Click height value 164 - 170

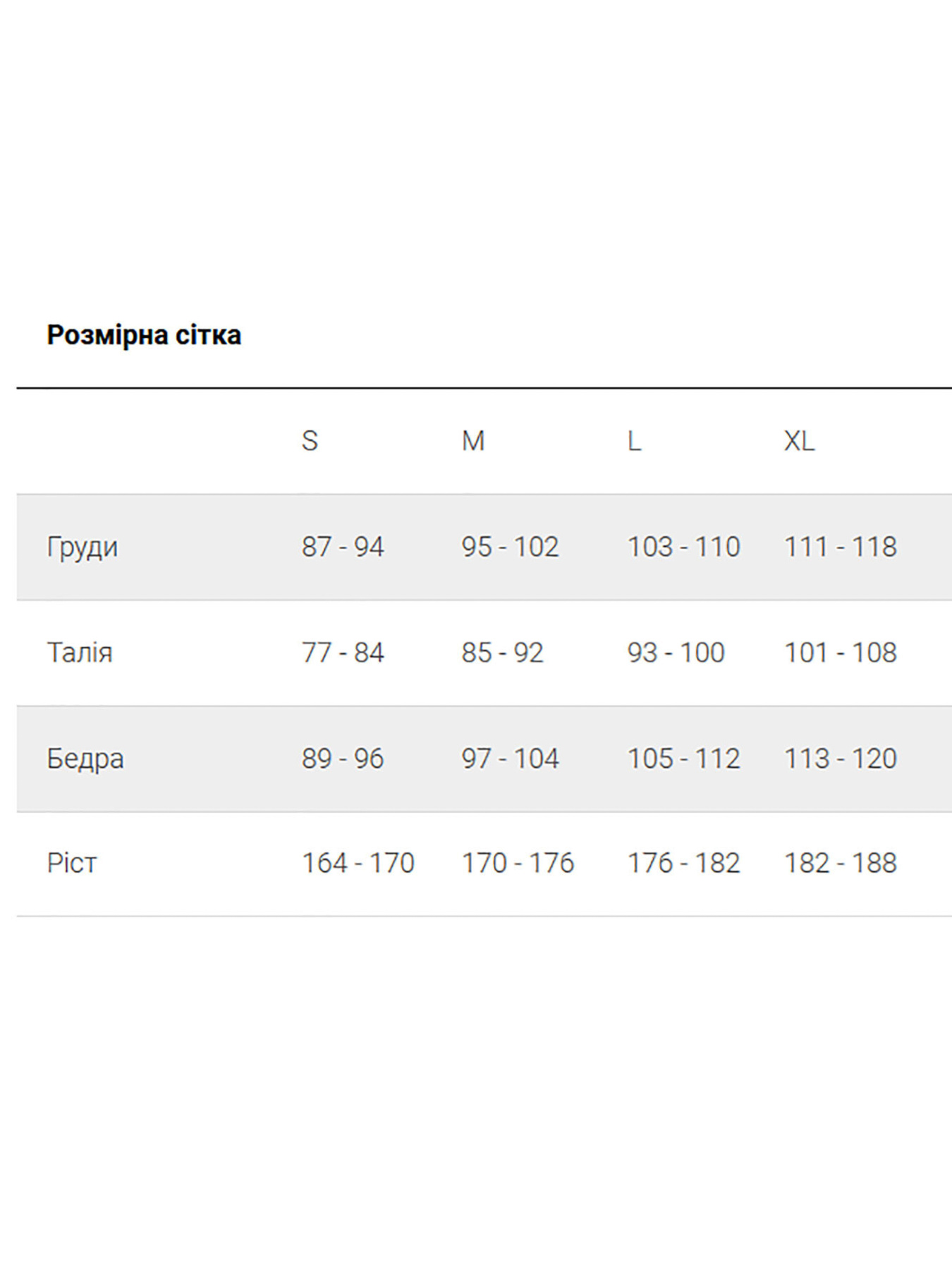[358, 863]
